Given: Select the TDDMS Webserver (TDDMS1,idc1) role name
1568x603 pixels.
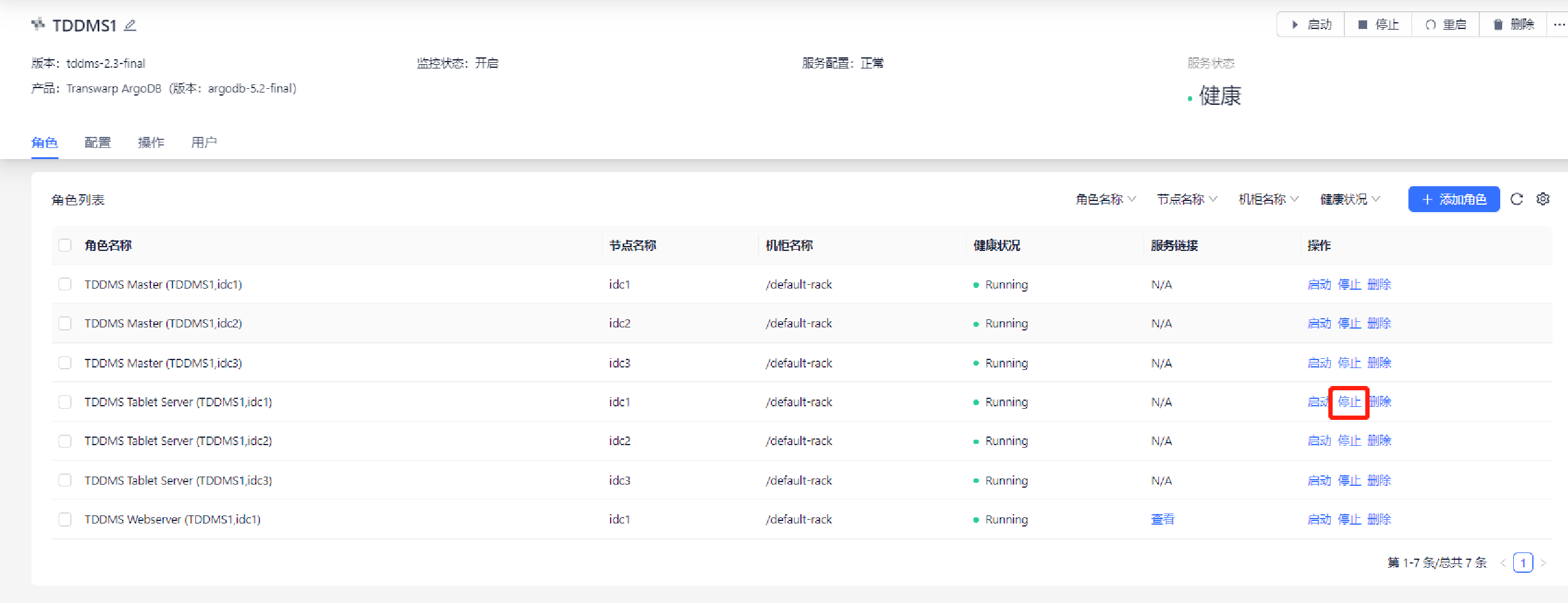Looking at the screenshot, I should (173, 519).
